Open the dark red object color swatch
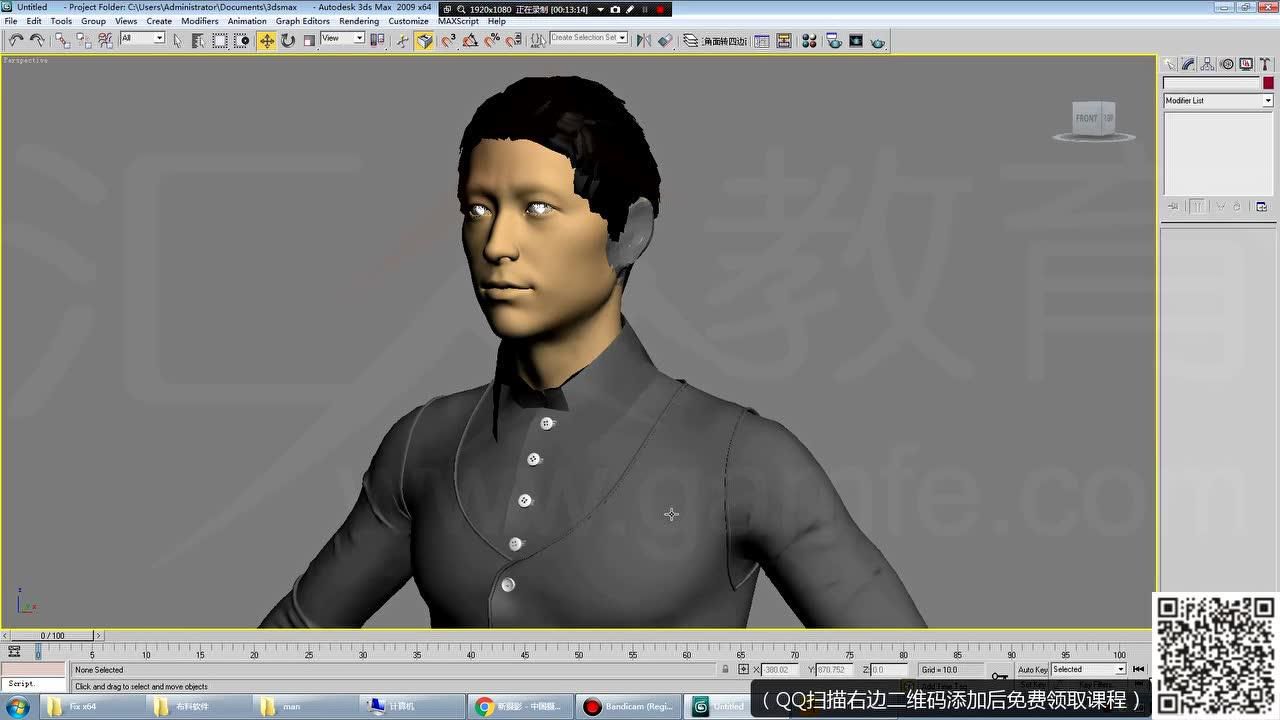Screen dimensions: 1280x720 [1268, 83]
